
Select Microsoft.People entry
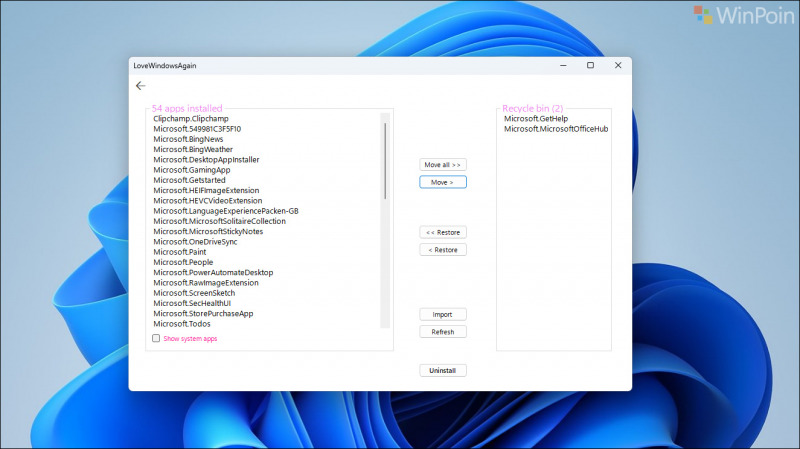[x=183, y=262]
